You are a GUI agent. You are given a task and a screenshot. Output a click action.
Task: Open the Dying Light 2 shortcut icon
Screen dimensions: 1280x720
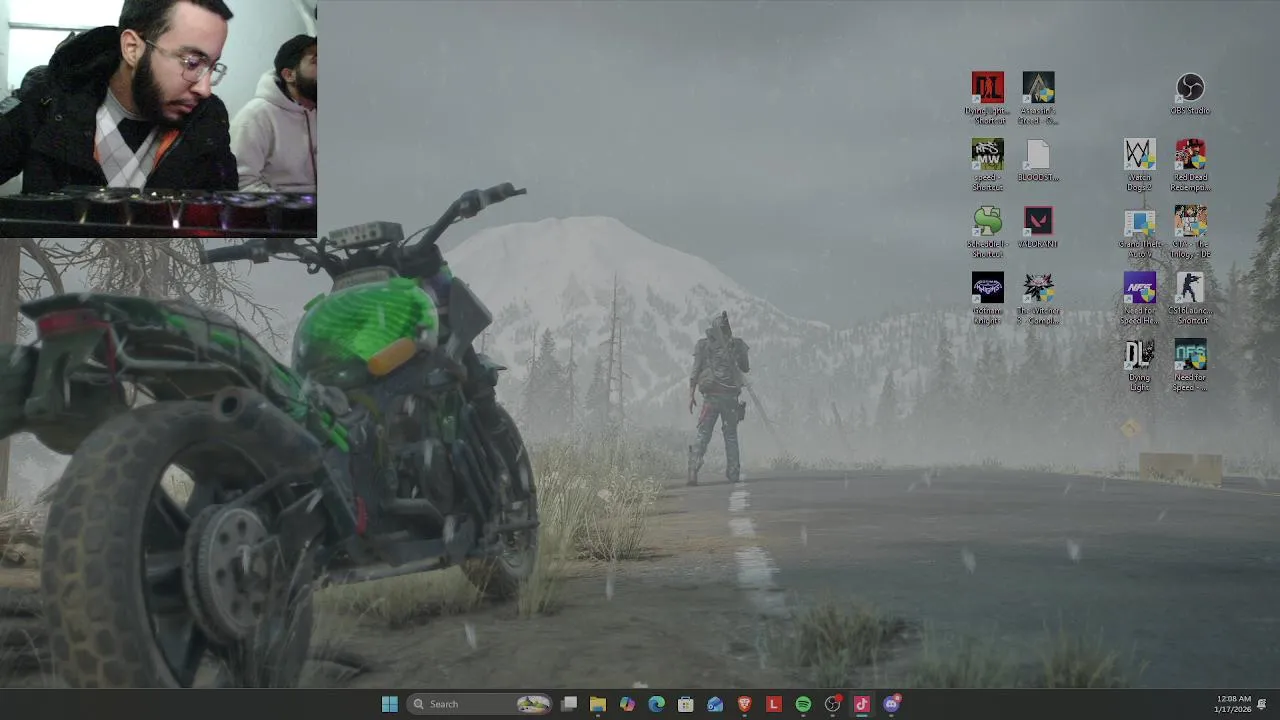pos(987,98)
